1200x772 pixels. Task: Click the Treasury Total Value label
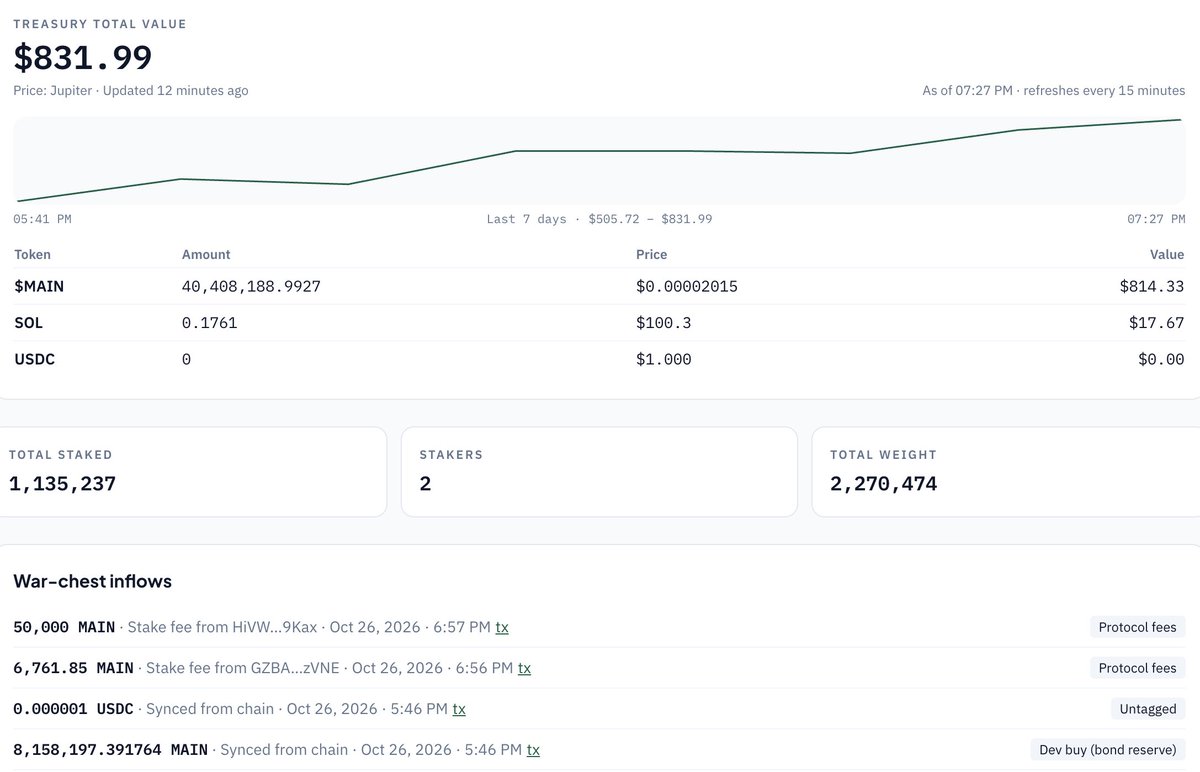click(x=100, y=24)
